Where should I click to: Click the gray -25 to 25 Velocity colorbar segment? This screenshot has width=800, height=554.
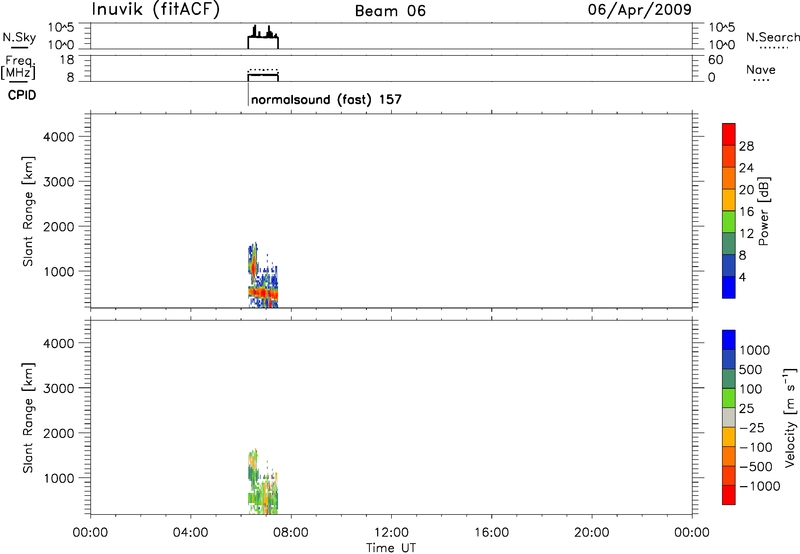tap(729, 418)
